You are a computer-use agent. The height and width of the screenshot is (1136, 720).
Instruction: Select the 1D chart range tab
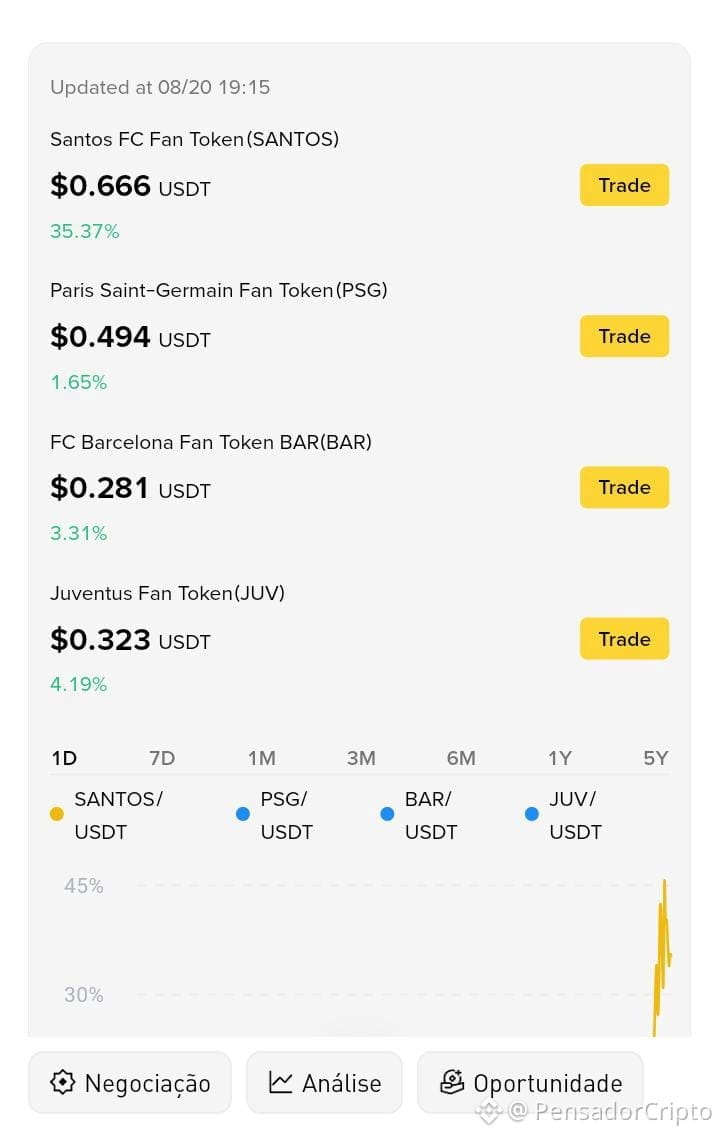click(64, 758)
